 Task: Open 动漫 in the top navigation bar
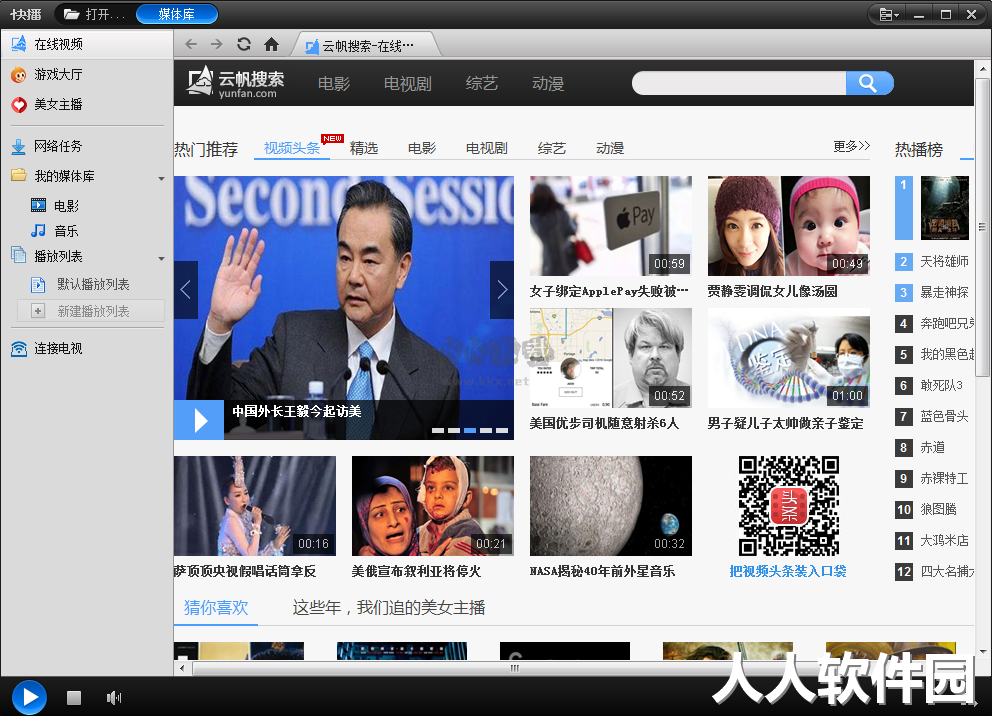tap(548, 83)
